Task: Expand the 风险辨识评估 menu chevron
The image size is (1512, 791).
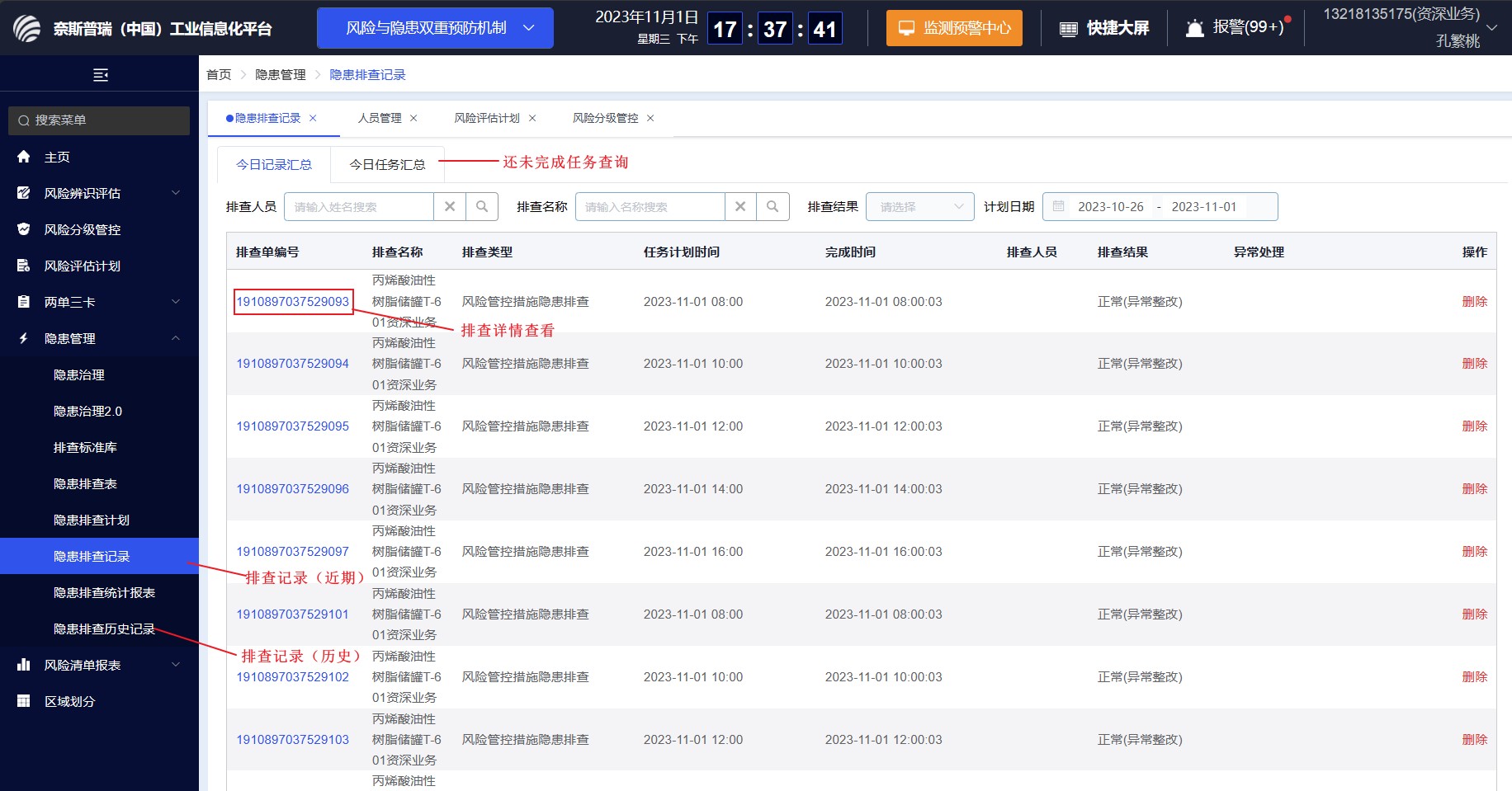Action: 176,193
